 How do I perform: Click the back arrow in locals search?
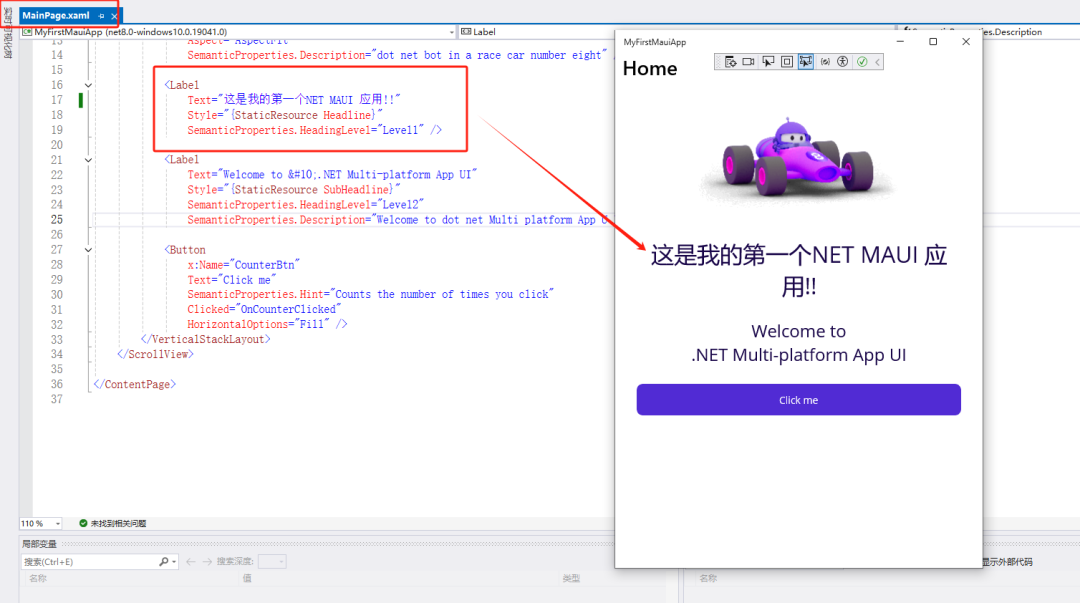191,562
